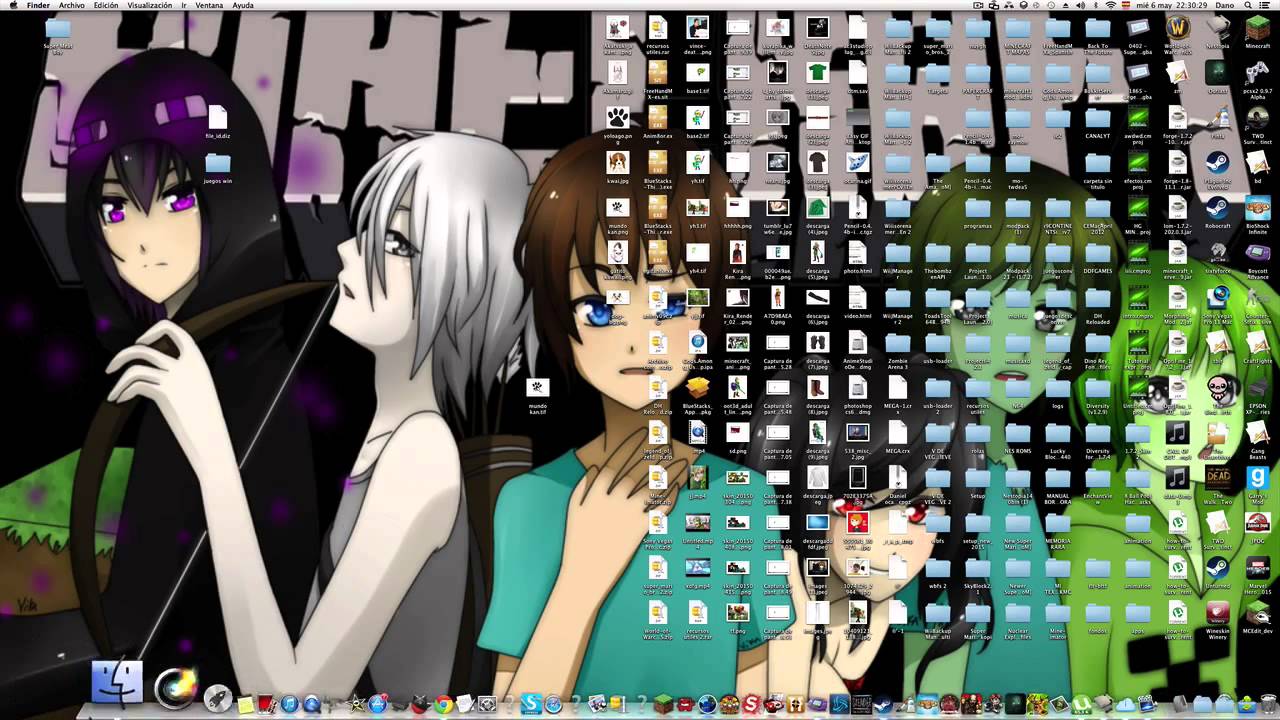Open the DH Reloaded folder

(x=1097, y=298)
